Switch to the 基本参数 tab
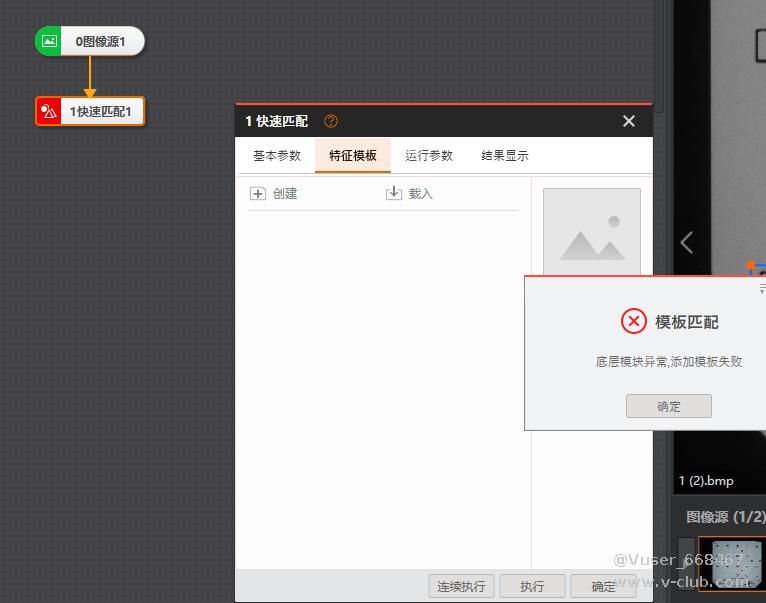The image size is (766, 603). [277, 156]
